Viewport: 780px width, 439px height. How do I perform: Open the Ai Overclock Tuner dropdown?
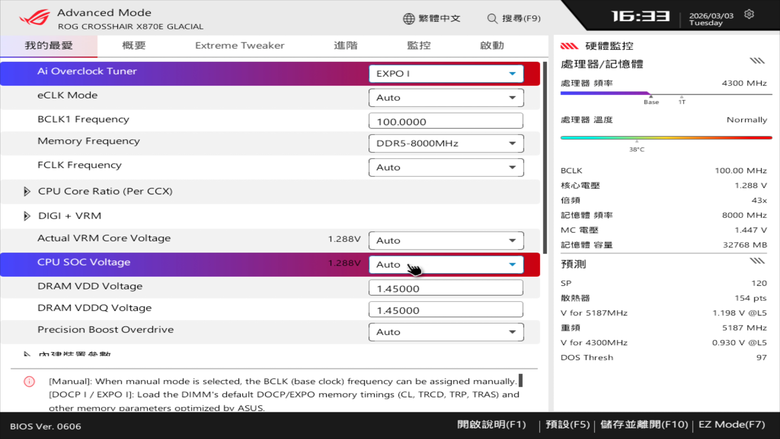446,74
